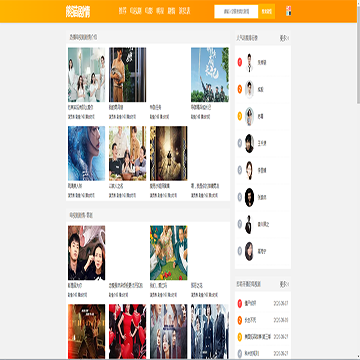360x360 pixels.
Task: Open the blue-haired woman profile poster
Action: tap(87, 153)
